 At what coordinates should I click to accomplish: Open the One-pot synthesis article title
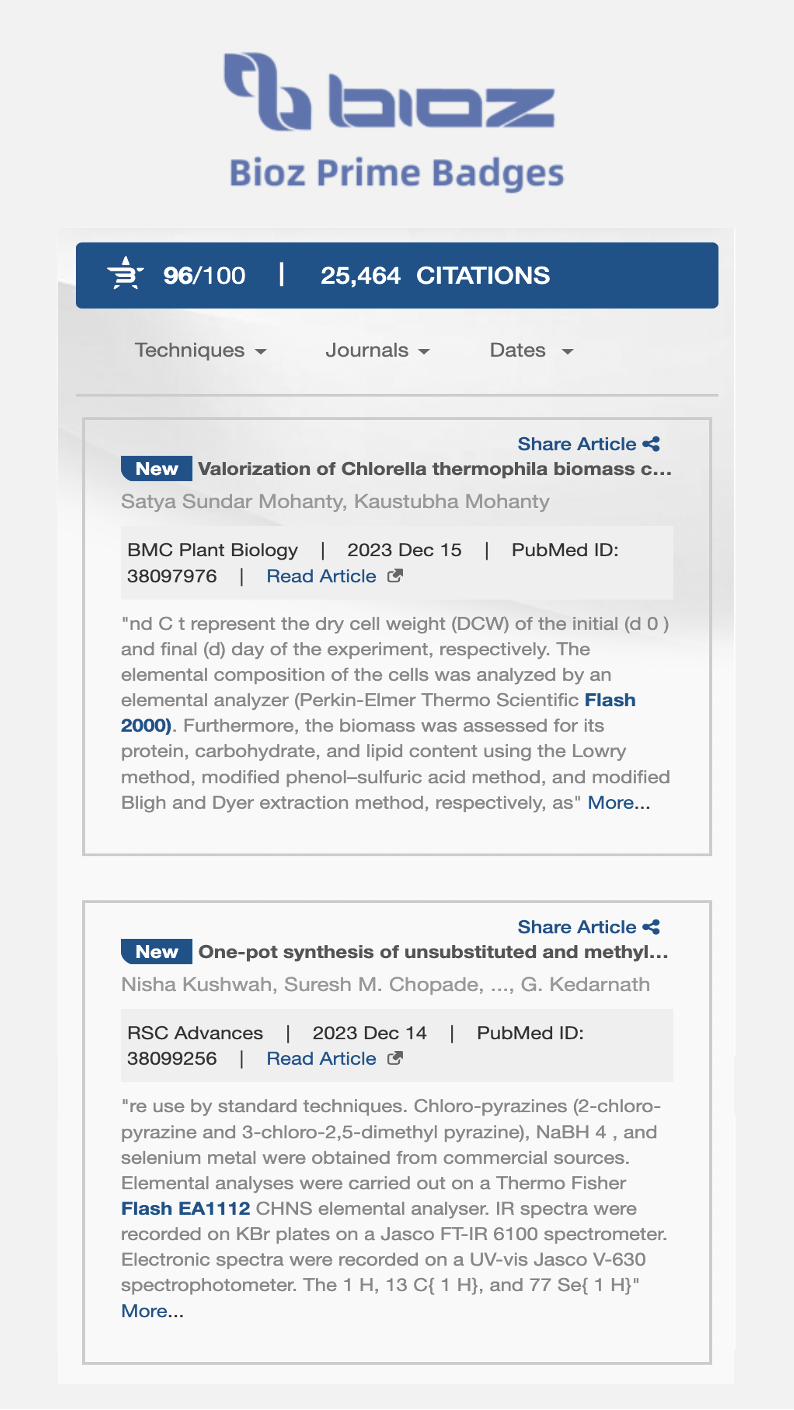tap(433, 952)
